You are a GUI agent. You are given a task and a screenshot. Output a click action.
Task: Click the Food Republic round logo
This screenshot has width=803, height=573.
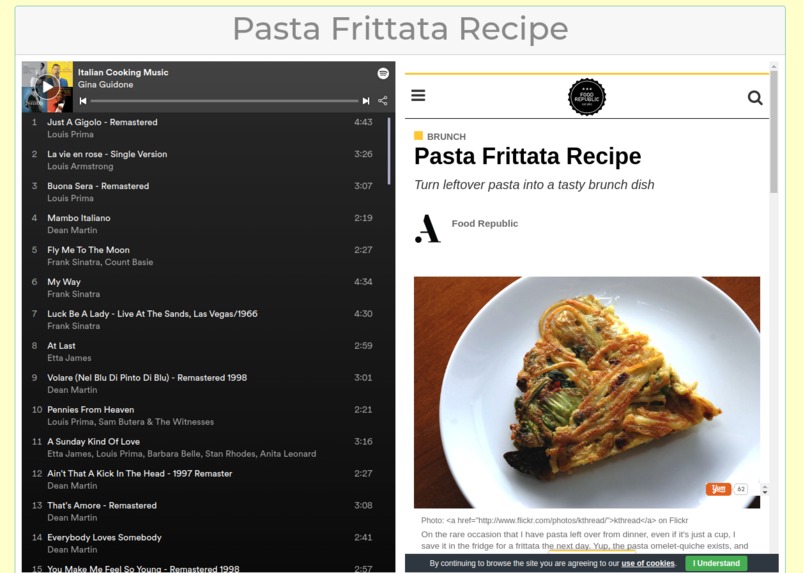[x=587, y=97]
